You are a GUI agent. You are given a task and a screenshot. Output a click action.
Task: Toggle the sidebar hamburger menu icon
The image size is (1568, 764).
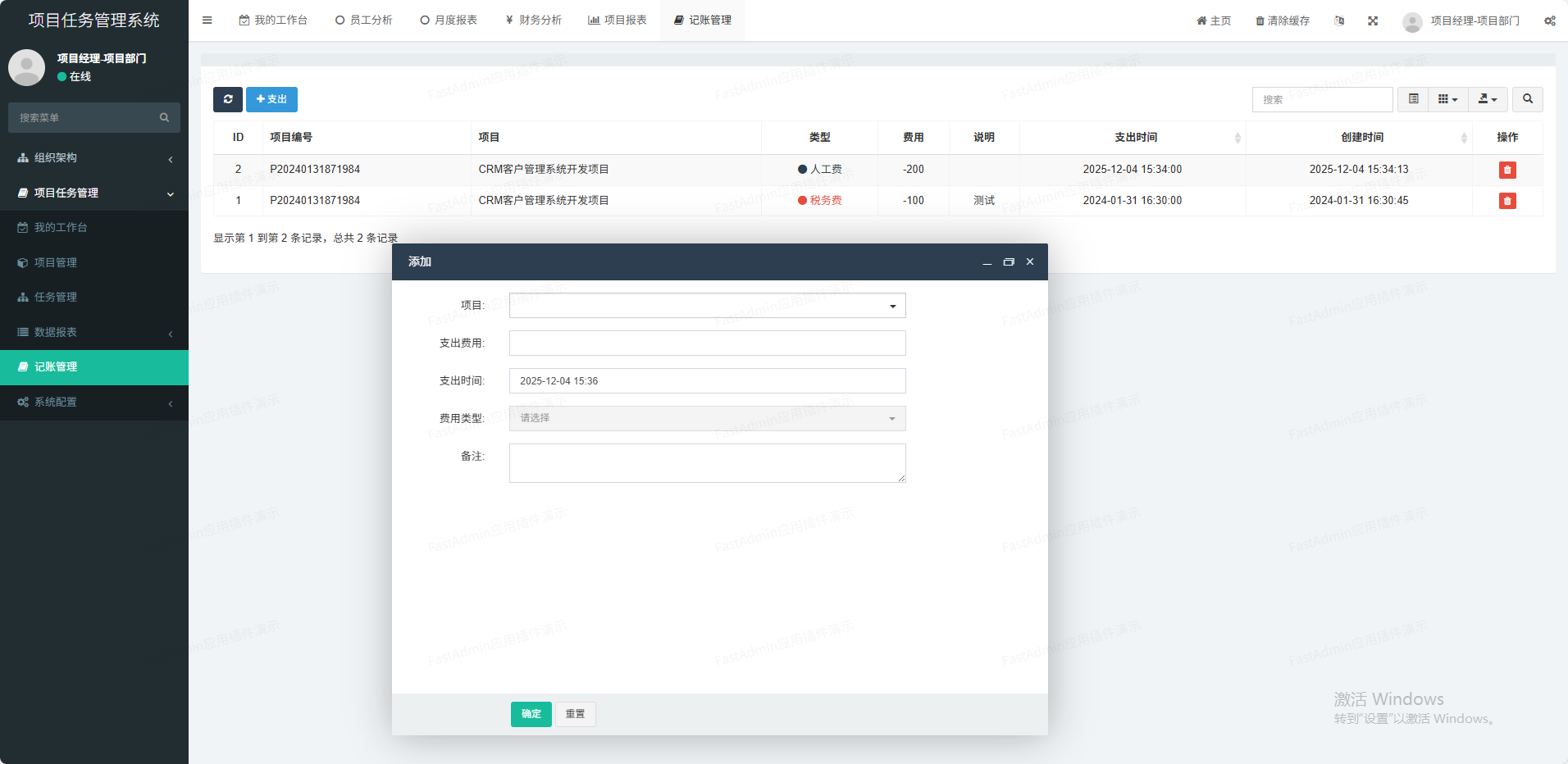pos(207,20)
